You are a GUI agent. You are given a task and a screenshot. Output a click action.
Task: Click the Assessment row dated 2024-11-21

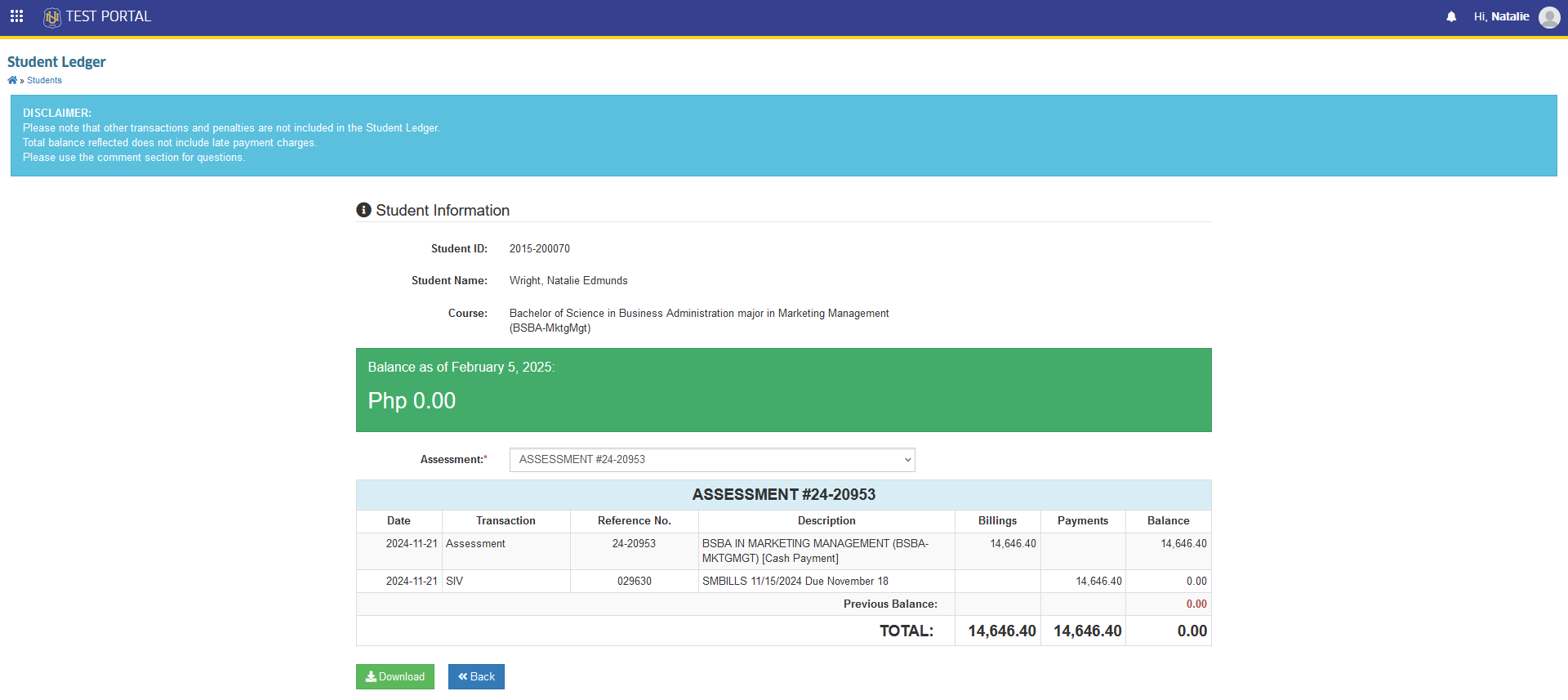pyautogui.click(x=784, y=551)
